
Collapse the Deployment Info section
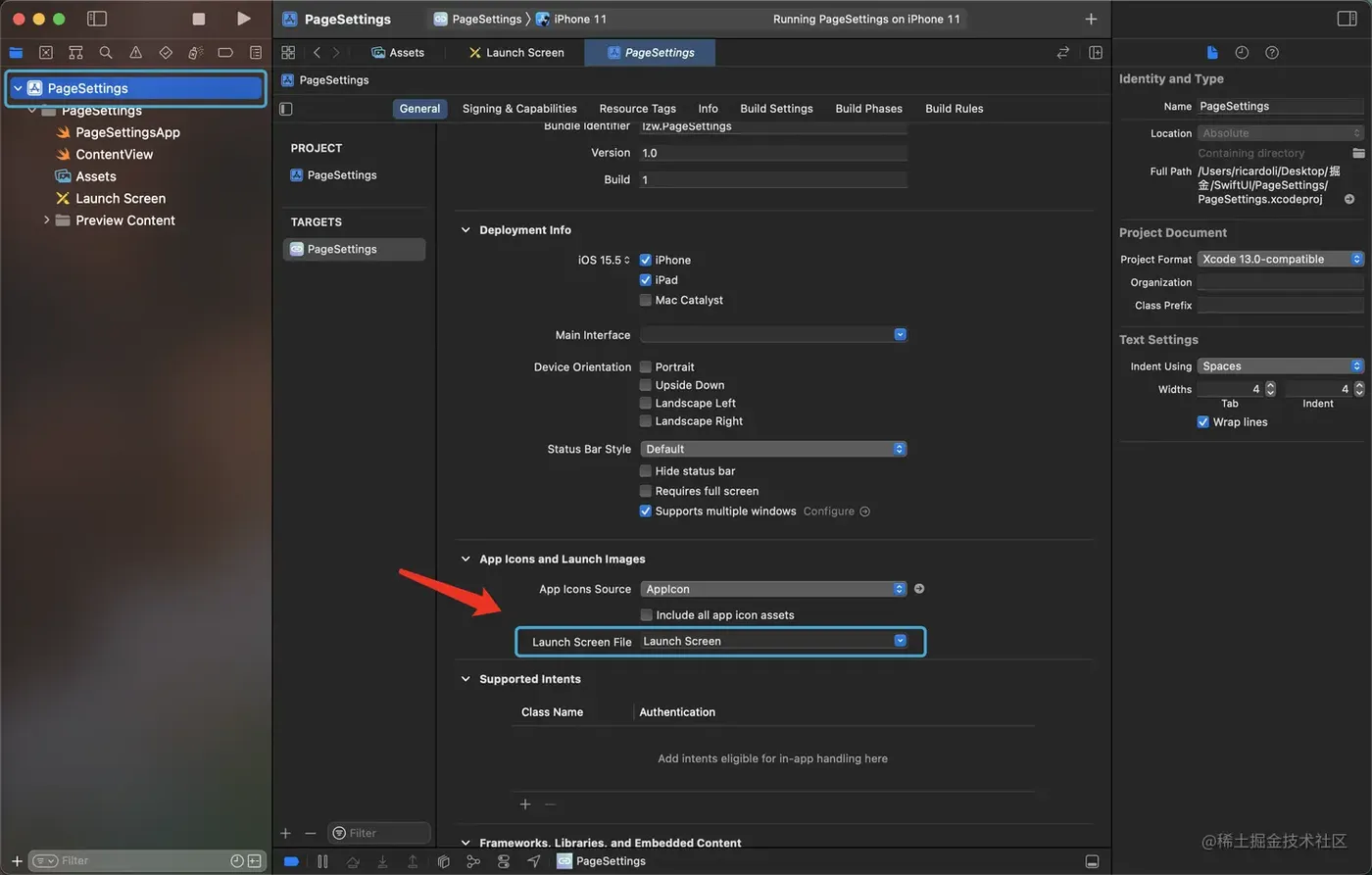[465, 230]
